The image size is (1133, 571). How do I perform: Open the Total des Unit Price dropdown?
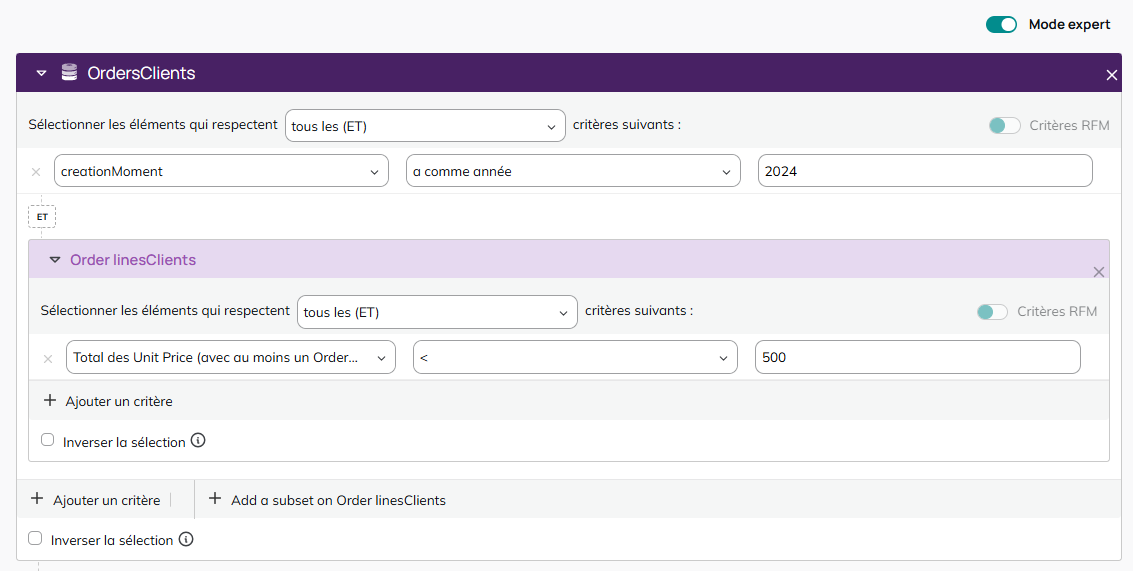click(231, 357)
